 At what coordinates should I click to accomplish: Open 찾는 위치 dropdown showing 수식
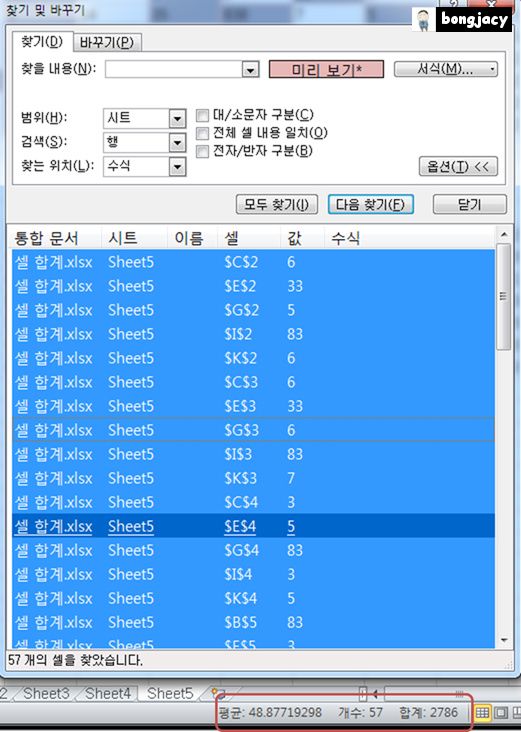pyautogui.click(x=177, y=167)
